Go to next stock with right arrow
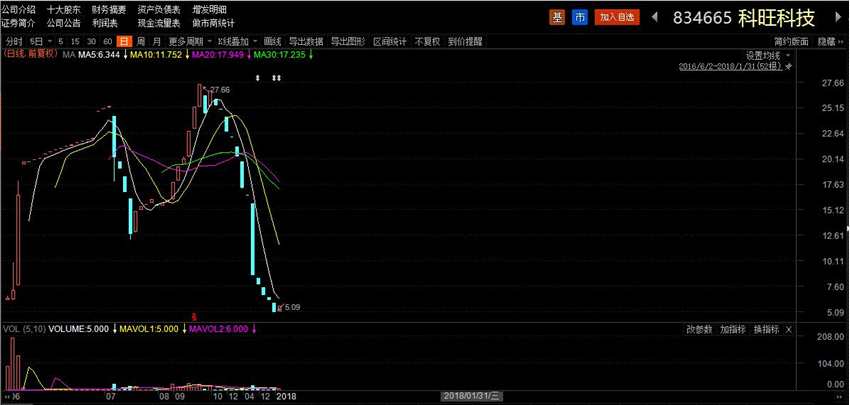Screen dimensions: 850x405 [x=837, y=17]
